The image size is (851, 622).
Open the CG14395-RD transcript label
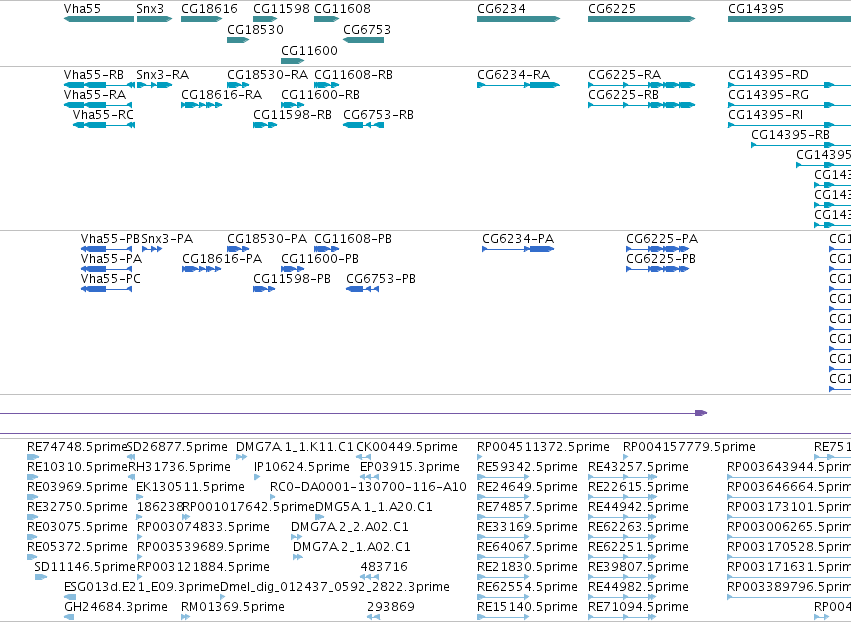click(x=769, y=75)
